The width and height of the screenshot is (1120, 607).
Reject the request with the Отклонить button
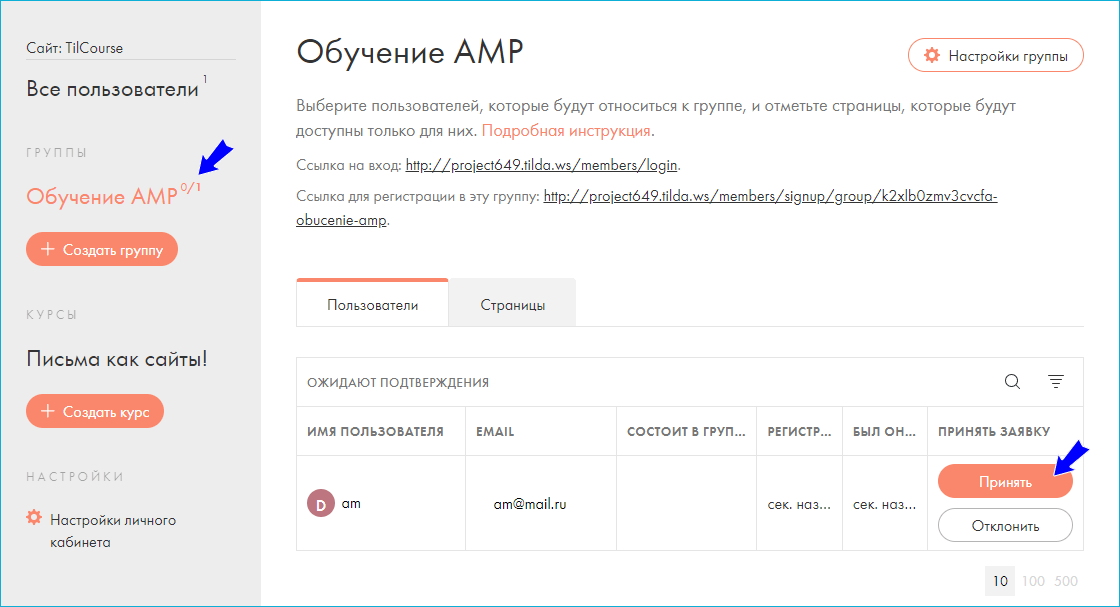pyautogui.click(x=1004, y=525)
